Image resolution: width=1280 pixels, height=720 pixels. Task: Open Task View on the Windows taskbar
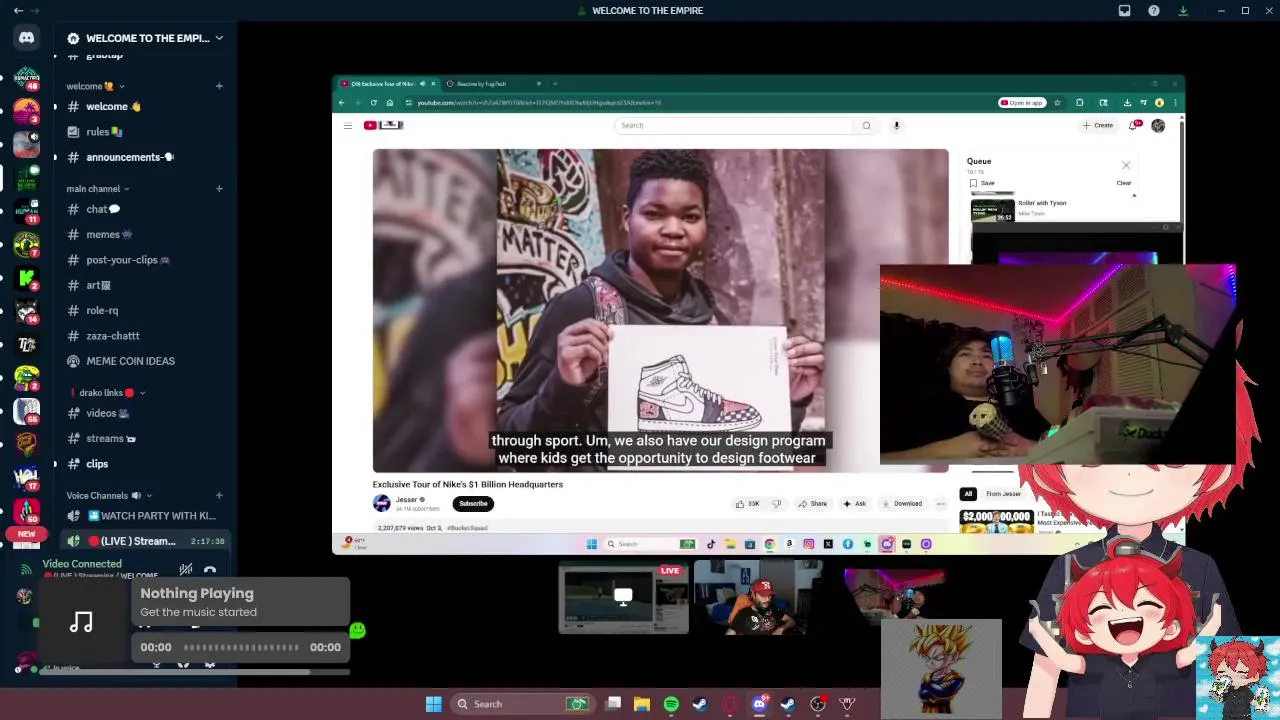click(613, 704)
